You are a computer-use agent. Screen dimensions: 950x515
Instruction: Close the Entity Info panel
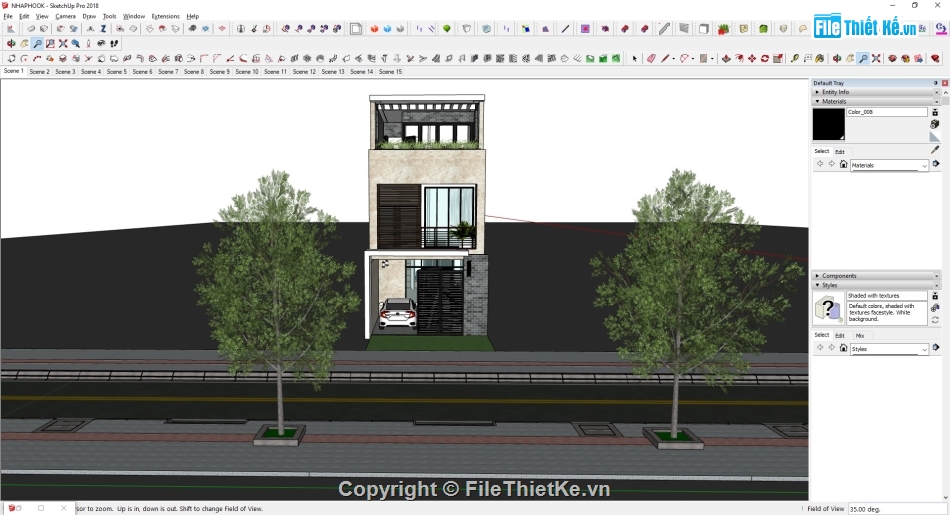pos(937,92)
